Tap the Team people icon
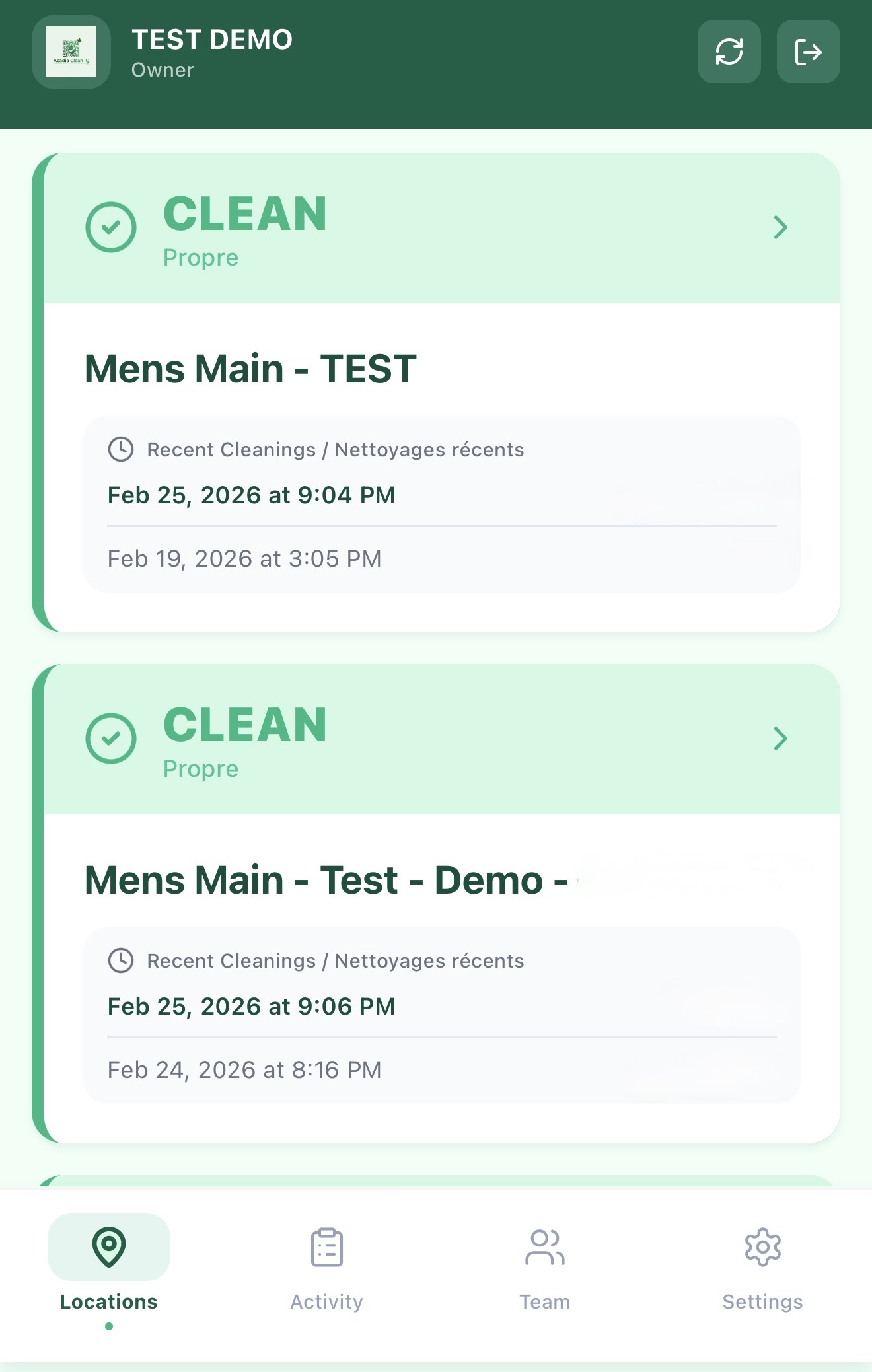The image size is (872, 1372). click(x=544, y=1245)
